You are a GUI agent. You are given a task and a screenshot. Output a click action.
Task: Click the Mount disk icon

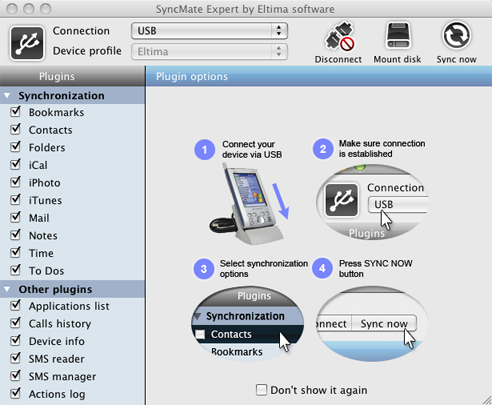[398, 36]
